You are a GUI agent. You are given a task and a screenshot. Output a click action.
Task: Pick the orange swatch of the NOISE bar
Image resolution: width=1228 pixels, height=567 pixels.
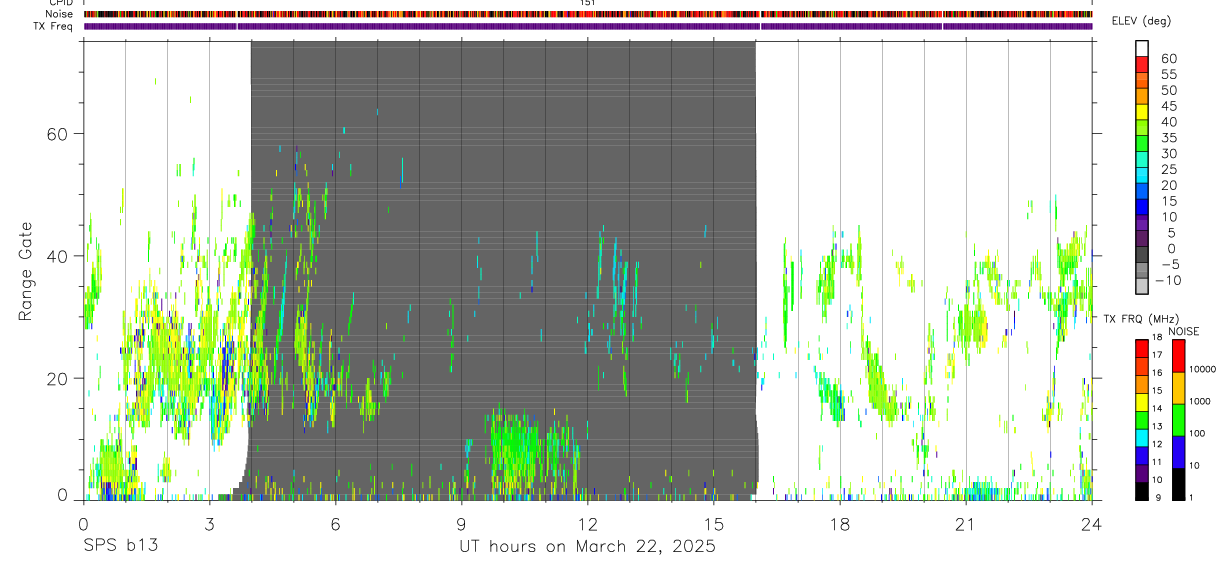pyautogui.click(x=1179, y=388)
